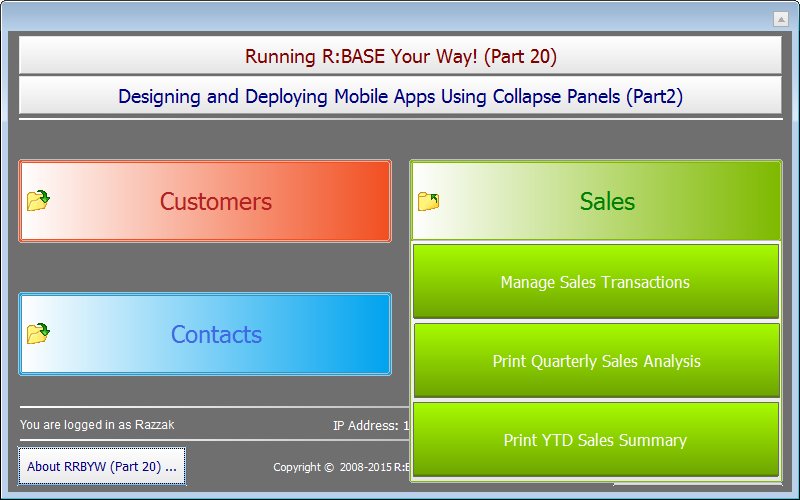Click the folder icon on Contacts panel
Image resolution: width=800 pixels, height=500 pixels.
(x=38, y=334)
